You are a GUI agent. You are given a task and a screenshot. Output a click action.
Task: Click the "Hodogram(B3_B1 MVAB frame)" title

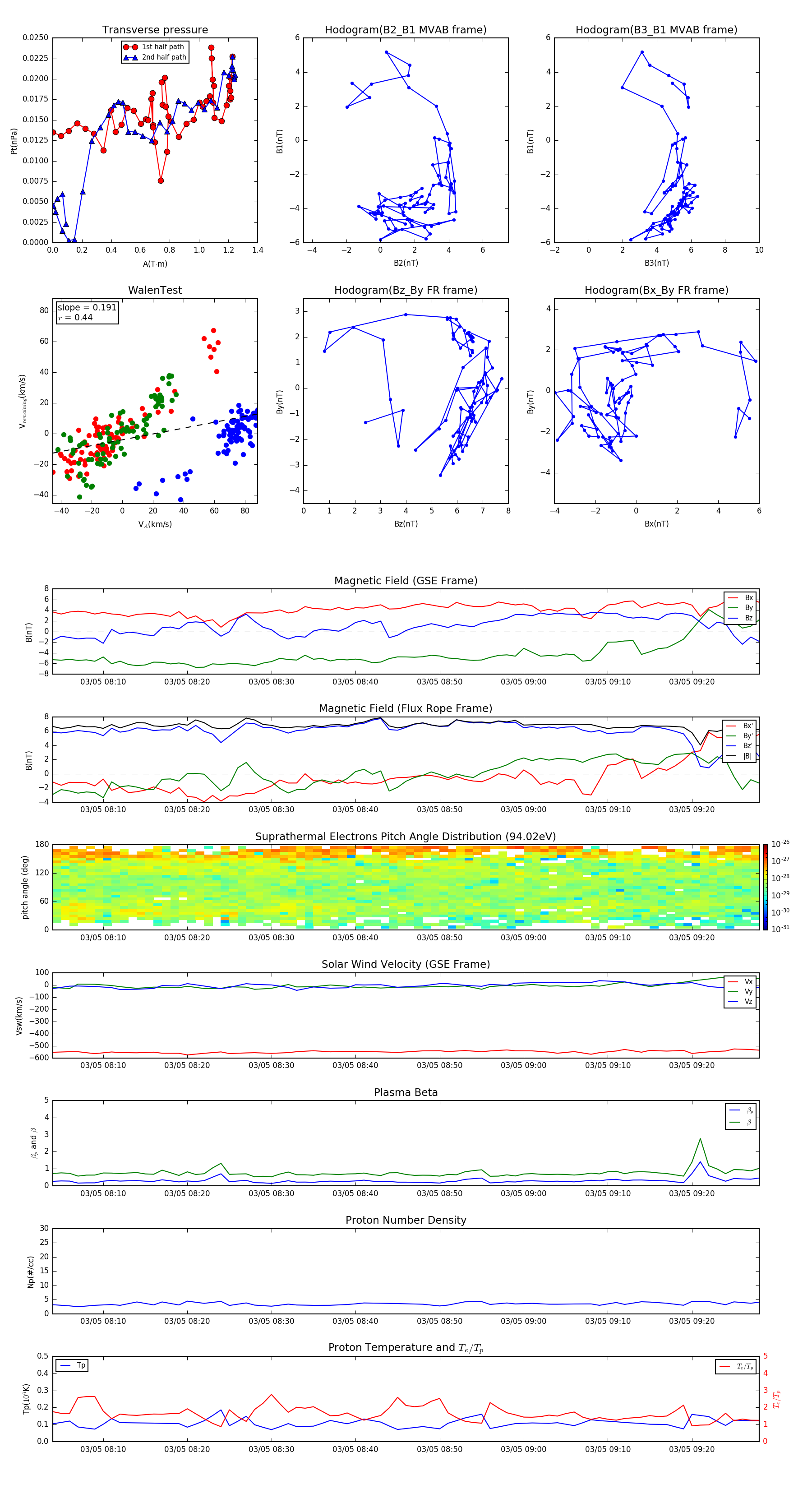[x=656, y=30]
